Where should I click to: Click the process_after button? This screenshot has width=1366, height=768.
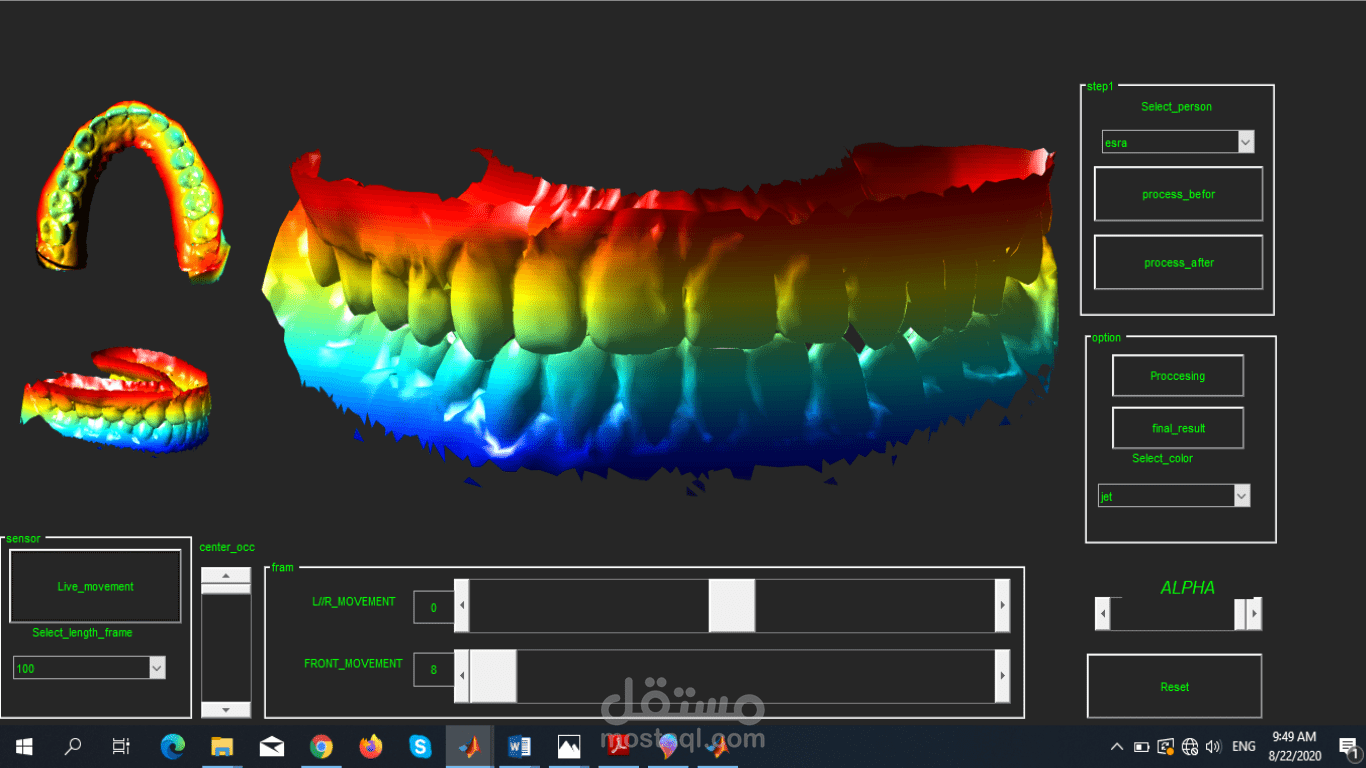pyautogui.click(x=1179, y=262)
